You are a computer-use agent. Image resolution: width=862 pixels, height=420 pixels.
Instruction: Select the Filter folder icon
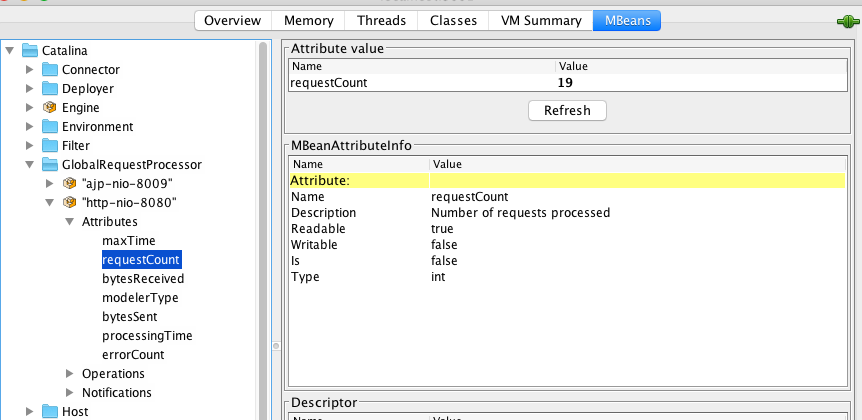50,146
